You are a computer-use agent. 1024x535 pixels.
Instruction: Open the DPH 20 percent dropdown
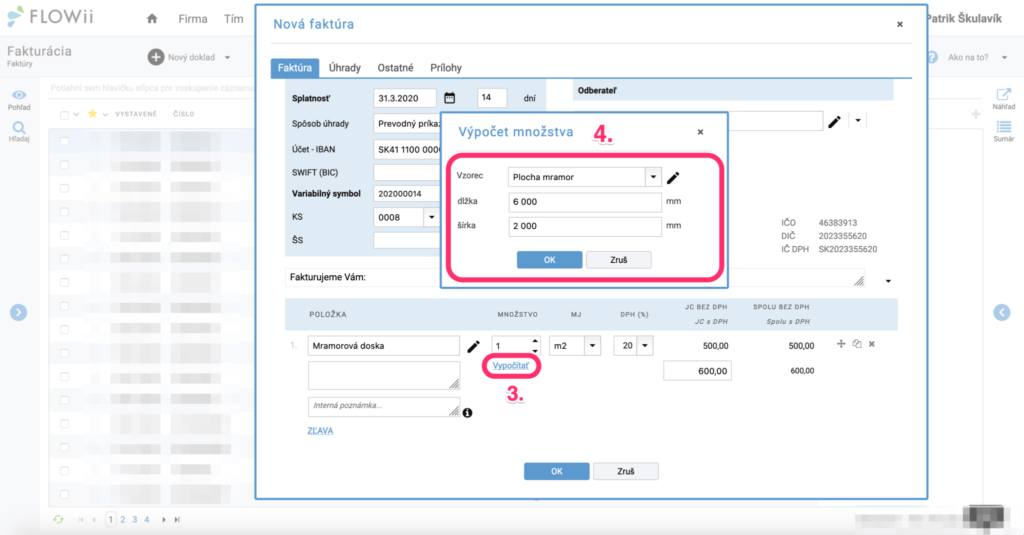(x=645, y=346)
